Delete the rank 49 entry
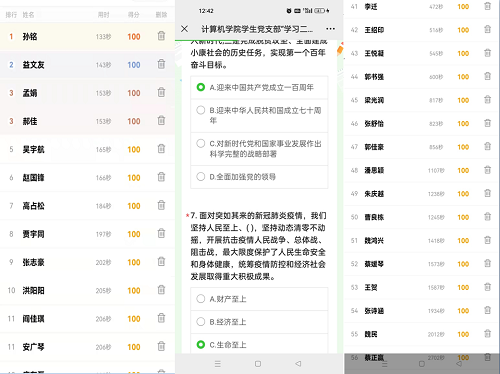Viewport: 500px width, 374px height. click(x=487, y=193)
